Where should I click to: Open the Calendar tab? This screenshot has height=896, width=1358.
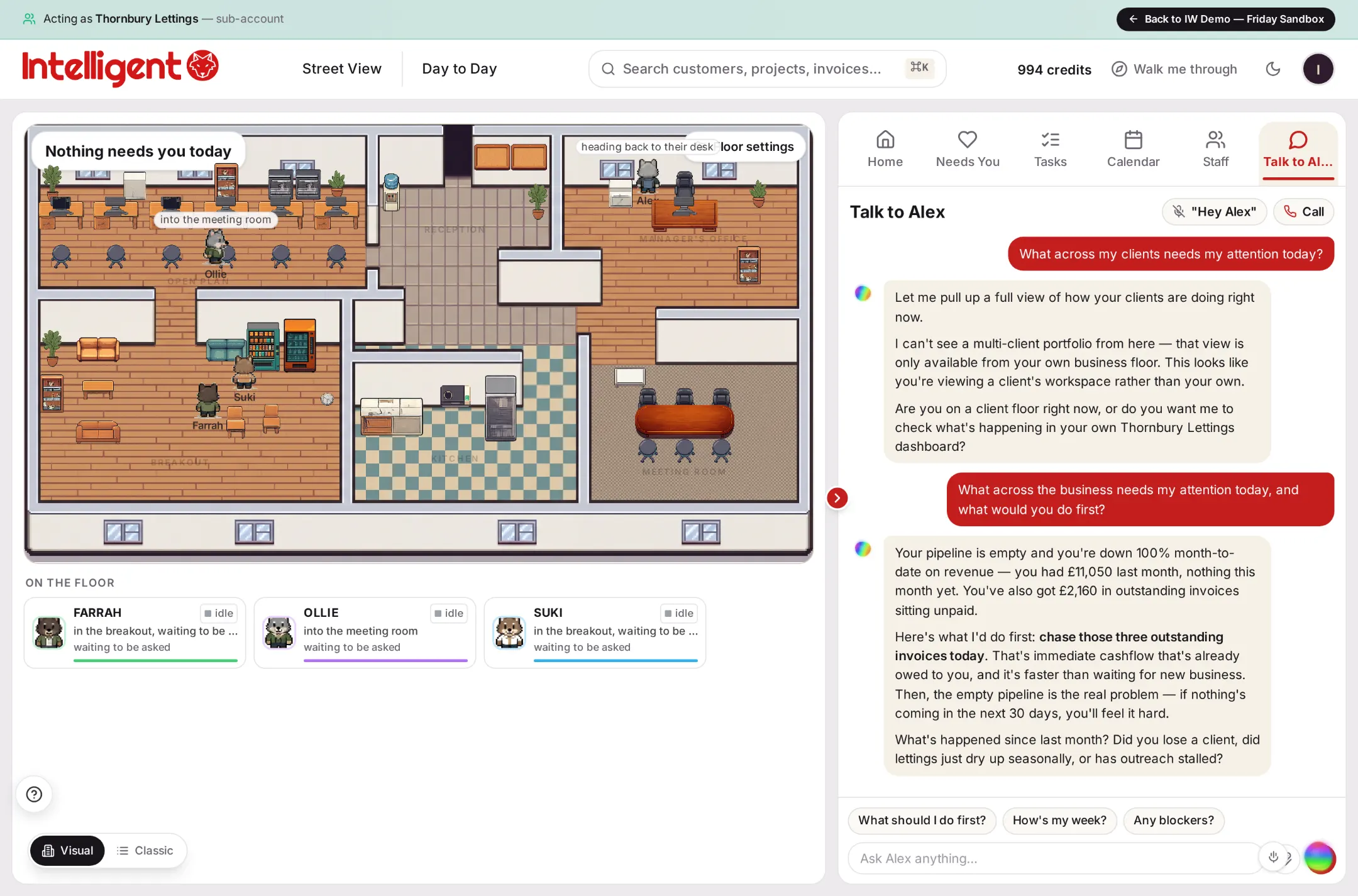(1133, 150)
